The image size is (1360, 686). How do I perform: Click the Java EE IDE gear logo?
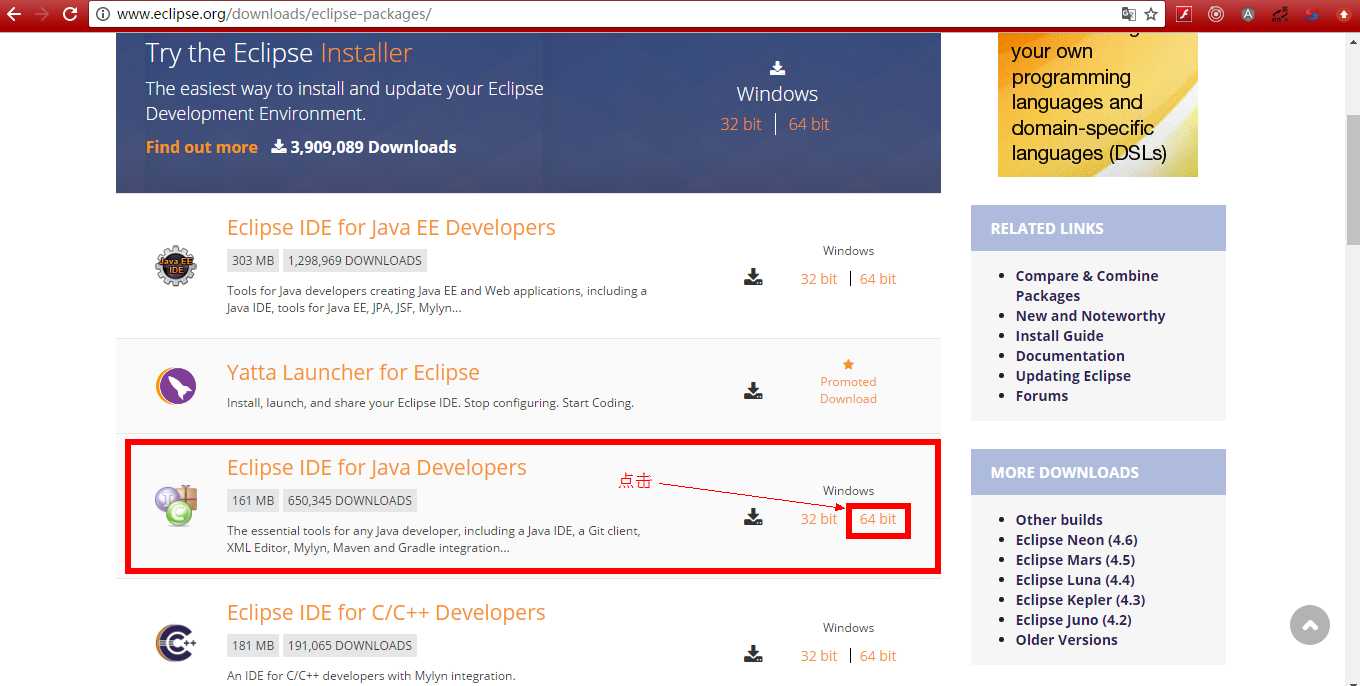click(176, 266)
